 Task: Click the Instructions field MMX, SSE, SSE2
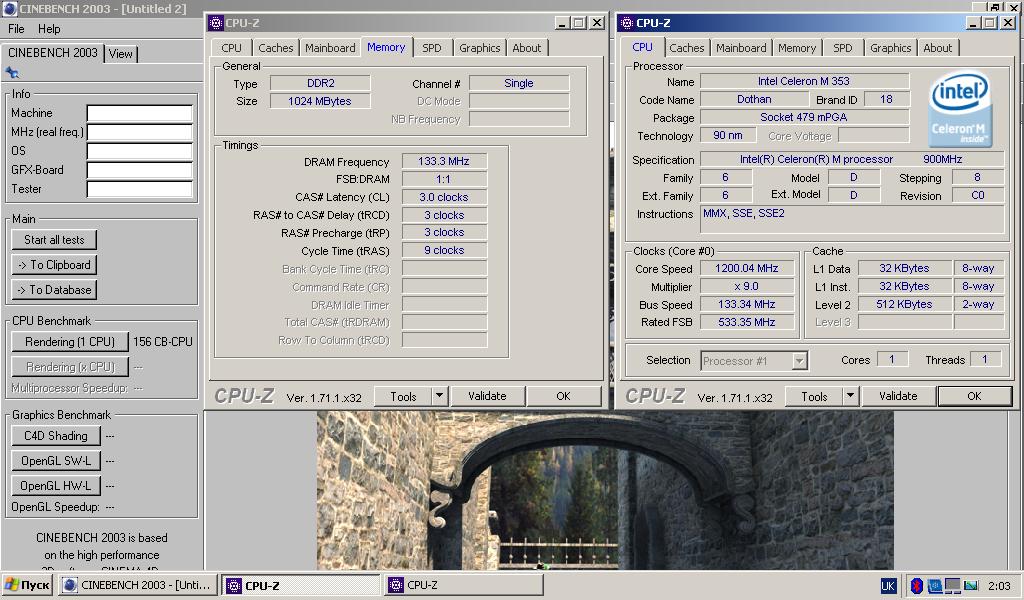pos(852,219)
